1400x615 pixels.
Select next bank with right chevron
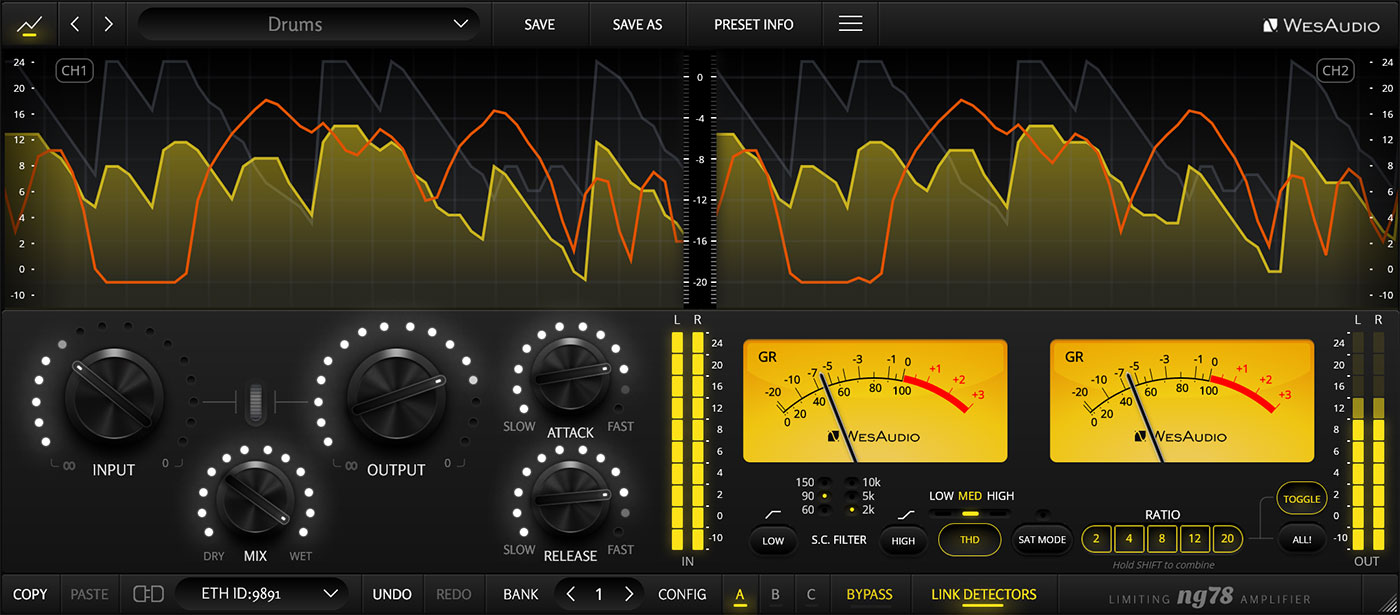pos(629,594)
